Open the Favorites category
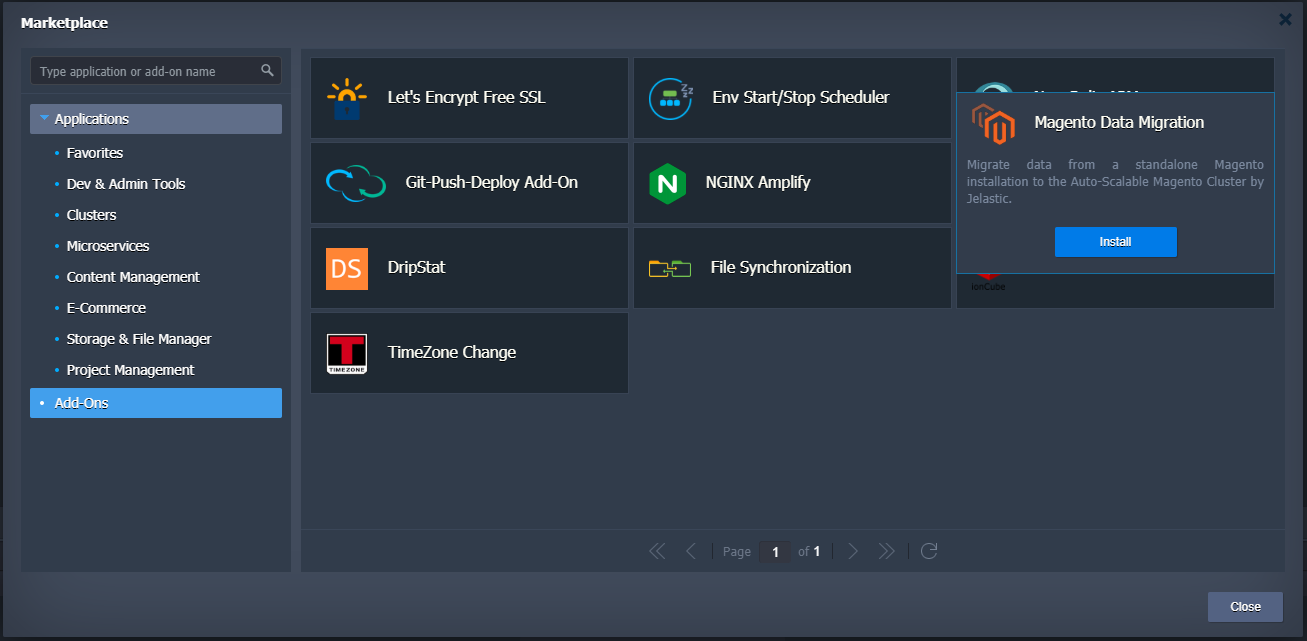The height and width of the screenshot is (641, 1307). [95, 153]
